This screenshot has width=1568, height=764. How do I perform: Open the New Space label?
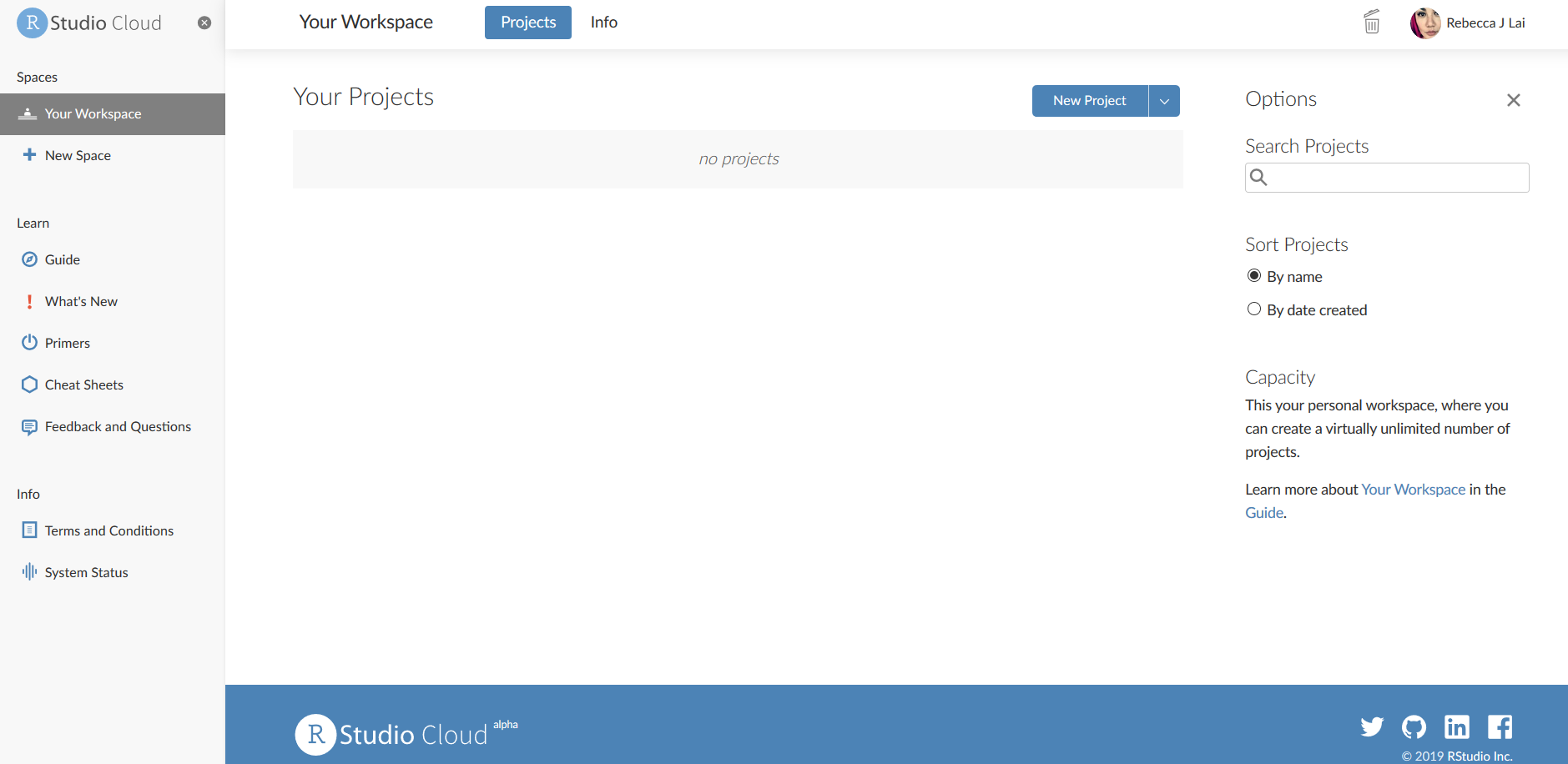click(x=78, y=156)
